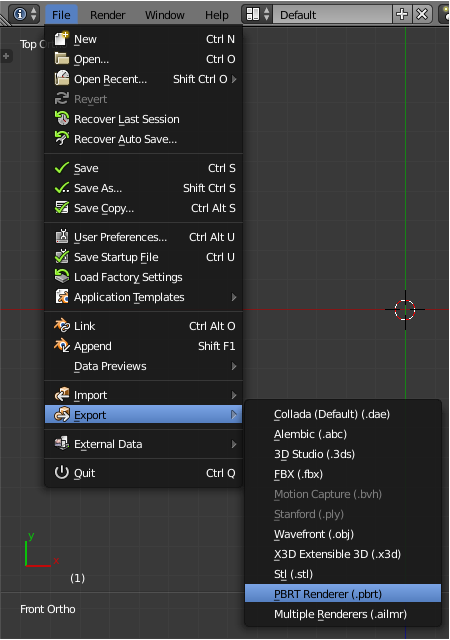Expand the Data Previews submenu arrow
Image resolution: width=450 pixels, height=640 pixels.
click(x=234, y=366)
